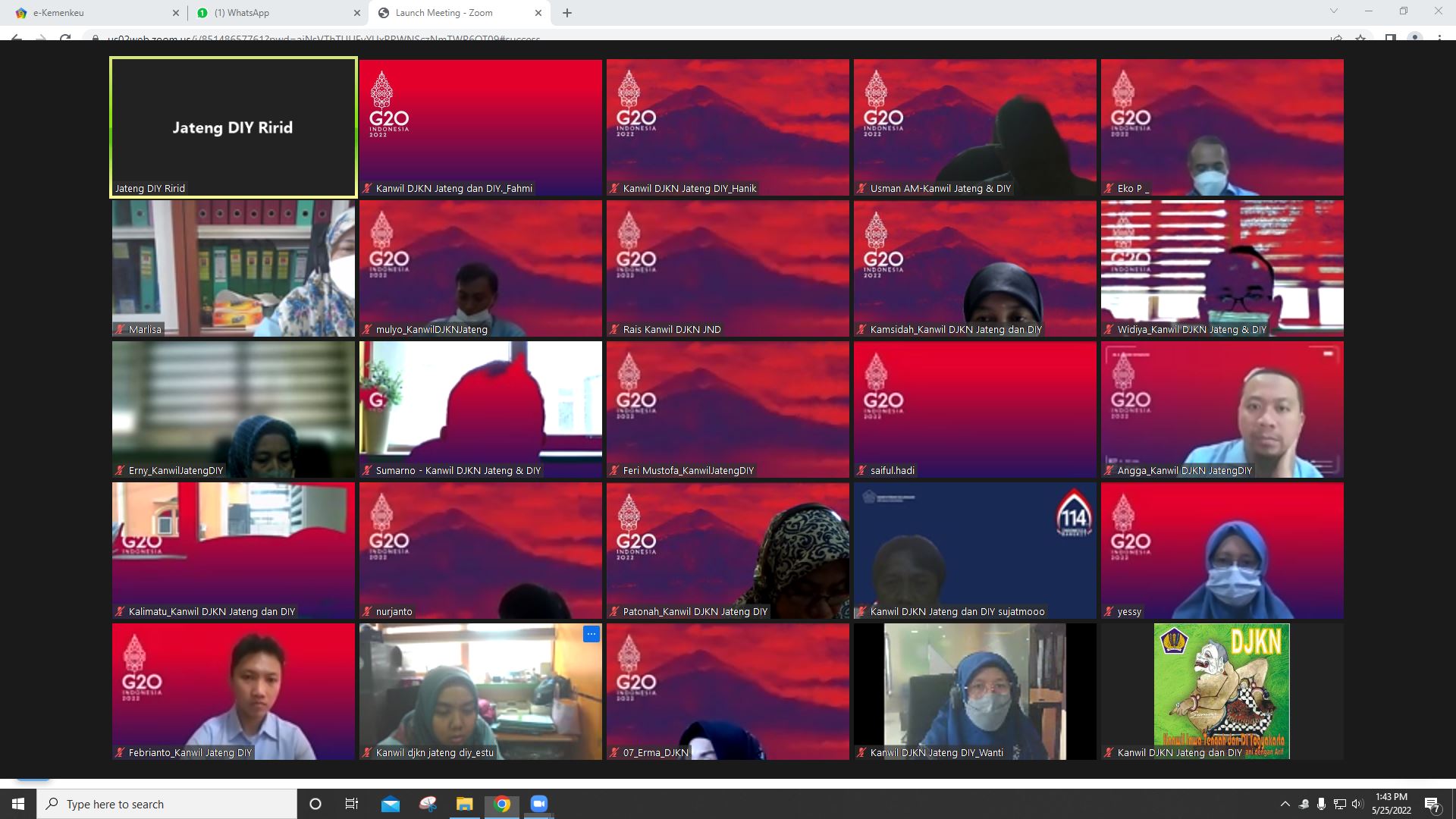Image resolution: width=1456 pixels, height=819 pixels.
Task: Expand Chrome tab search dropdown arrow
Action: click(1333, 11)
